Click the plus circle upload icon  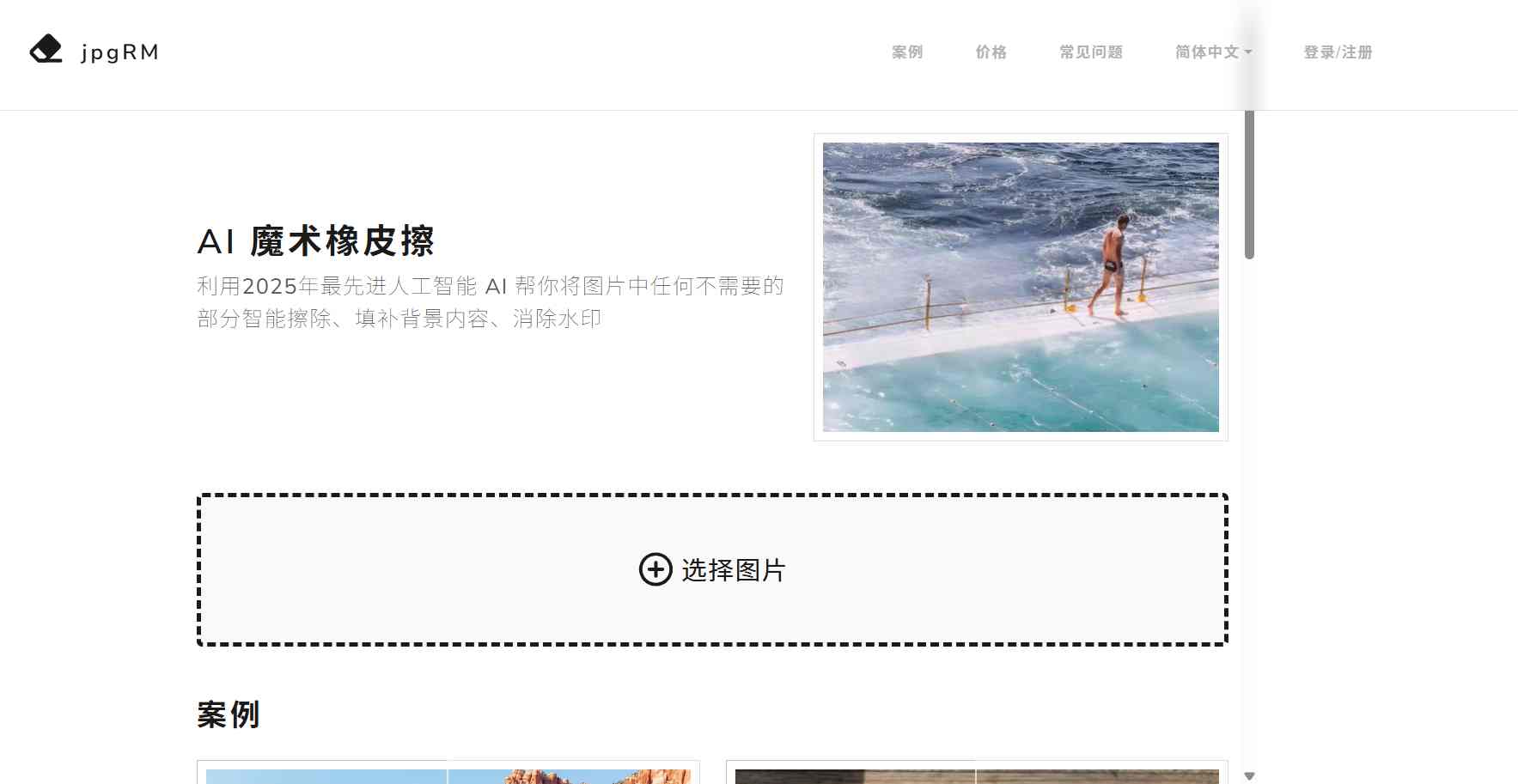pos(655,569)
